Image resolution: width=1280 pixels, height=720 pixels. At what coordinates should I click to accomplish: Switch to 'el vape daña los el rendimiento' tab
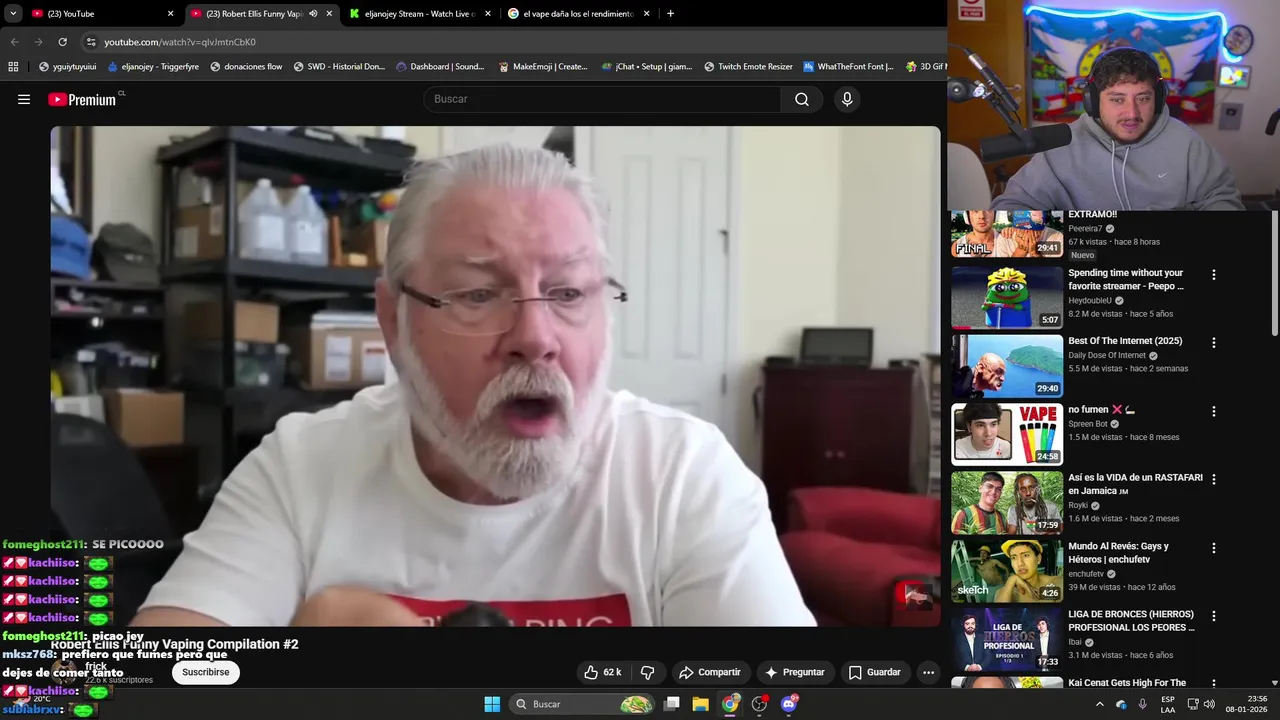(x=578, y=14)
